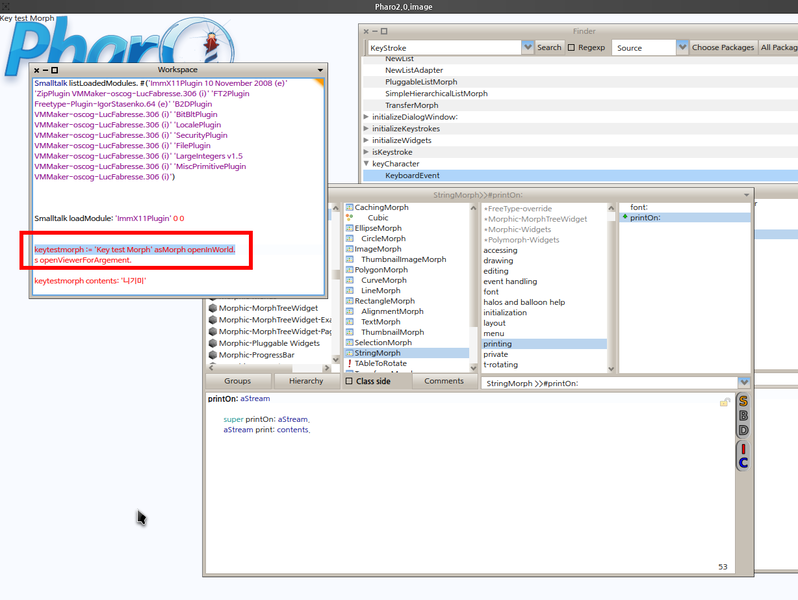Click the green arrow icon beside printOn:

(x=624, y=217)
